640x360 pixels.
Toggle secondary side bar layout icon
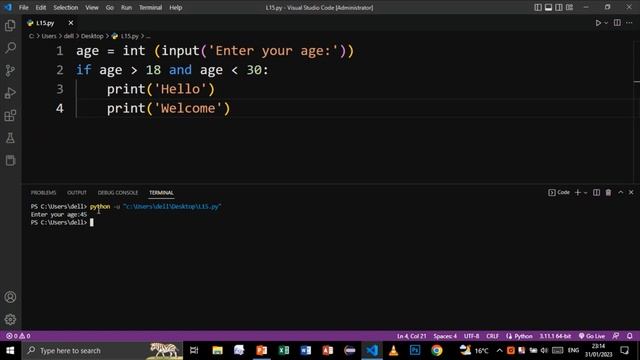[x=559, y=7]
